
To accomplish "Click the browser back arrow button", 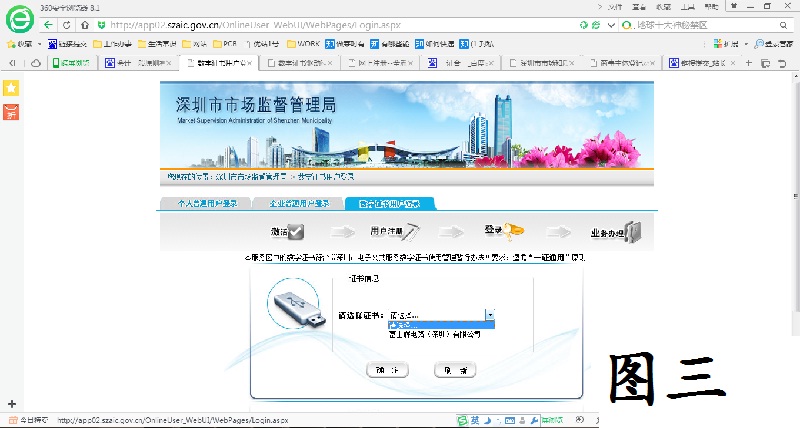I will [x=49, y=24].
